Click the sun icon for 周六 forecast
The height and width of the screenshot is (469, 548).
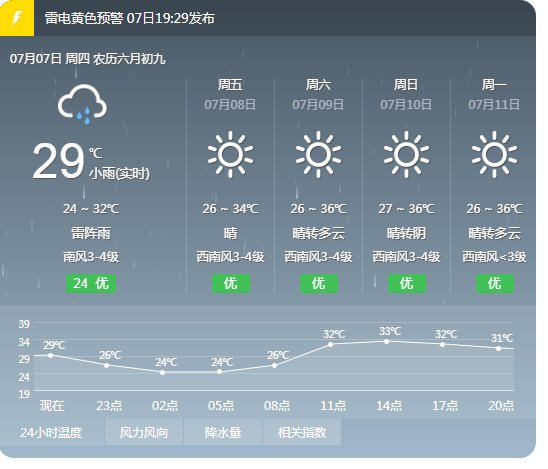[318, 154]
